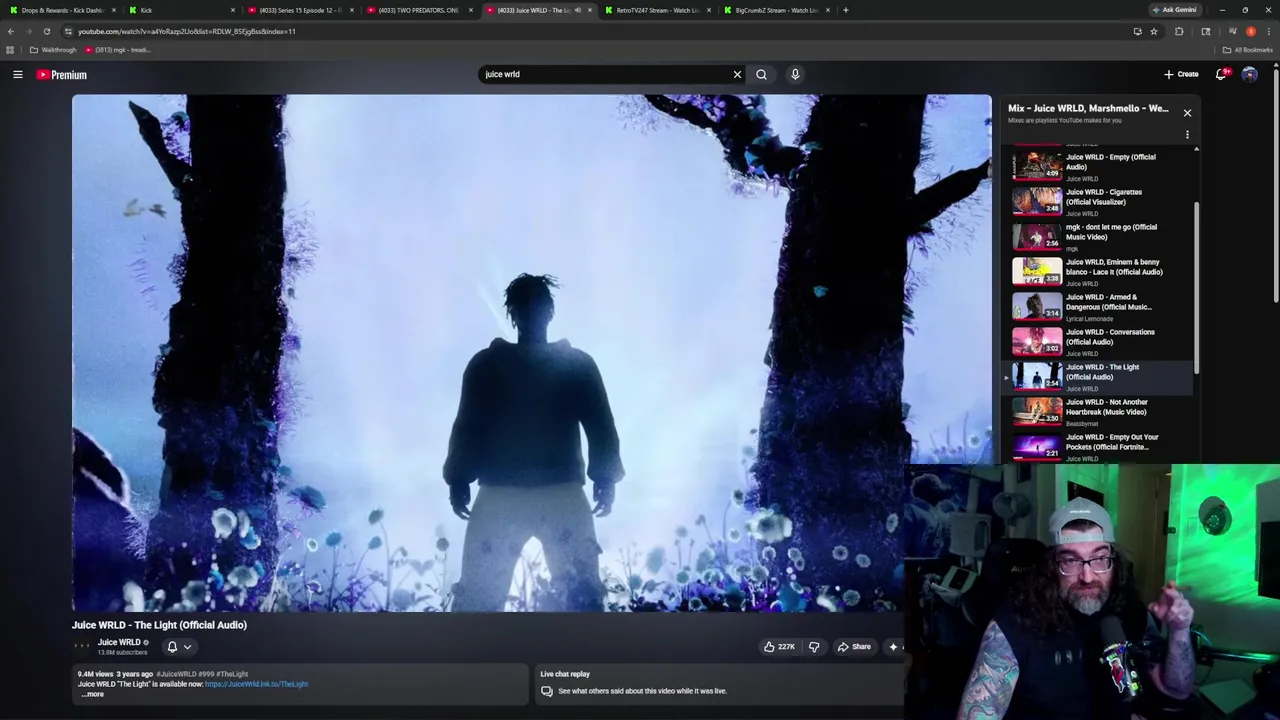The image size is (1280, 720).
Task: Close the 'Juice WRLD - The Light' tab
Action: tap(589, 10)
